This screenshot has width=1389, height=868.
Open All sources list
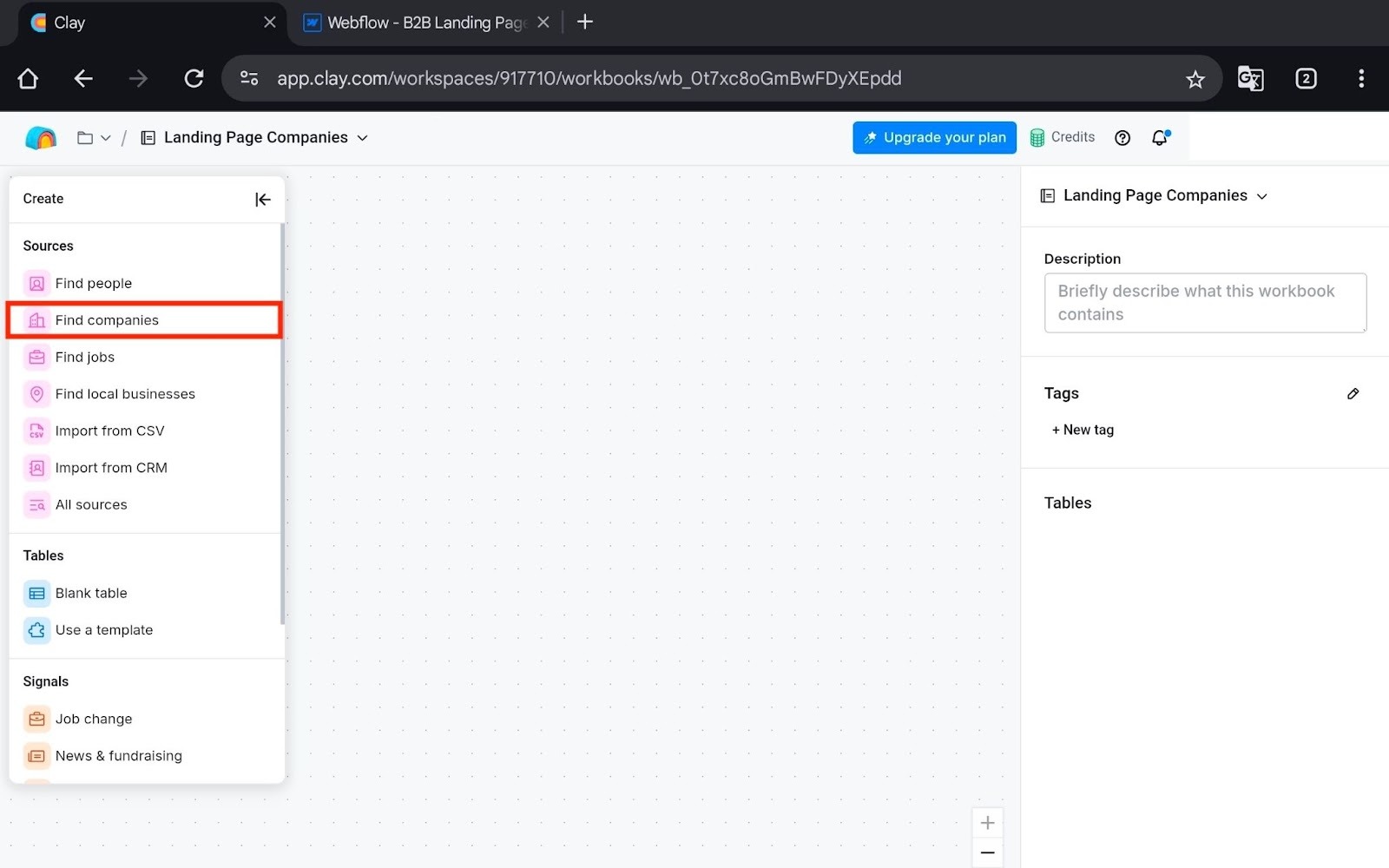[x=145, y=504]
